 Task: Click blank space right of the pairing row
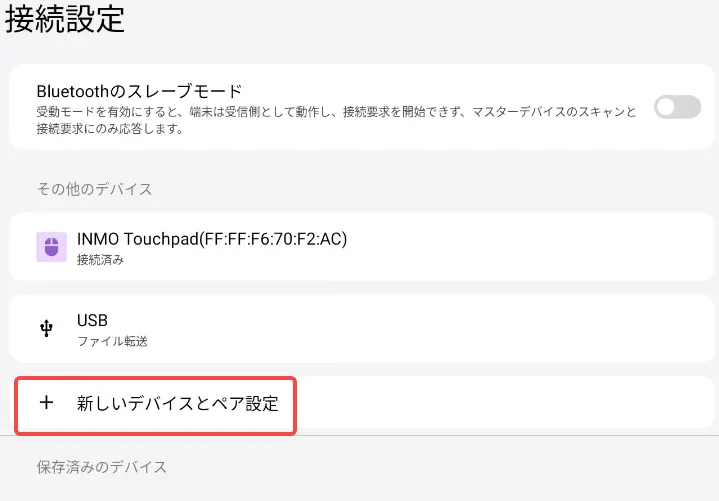[x=500, y=404]
